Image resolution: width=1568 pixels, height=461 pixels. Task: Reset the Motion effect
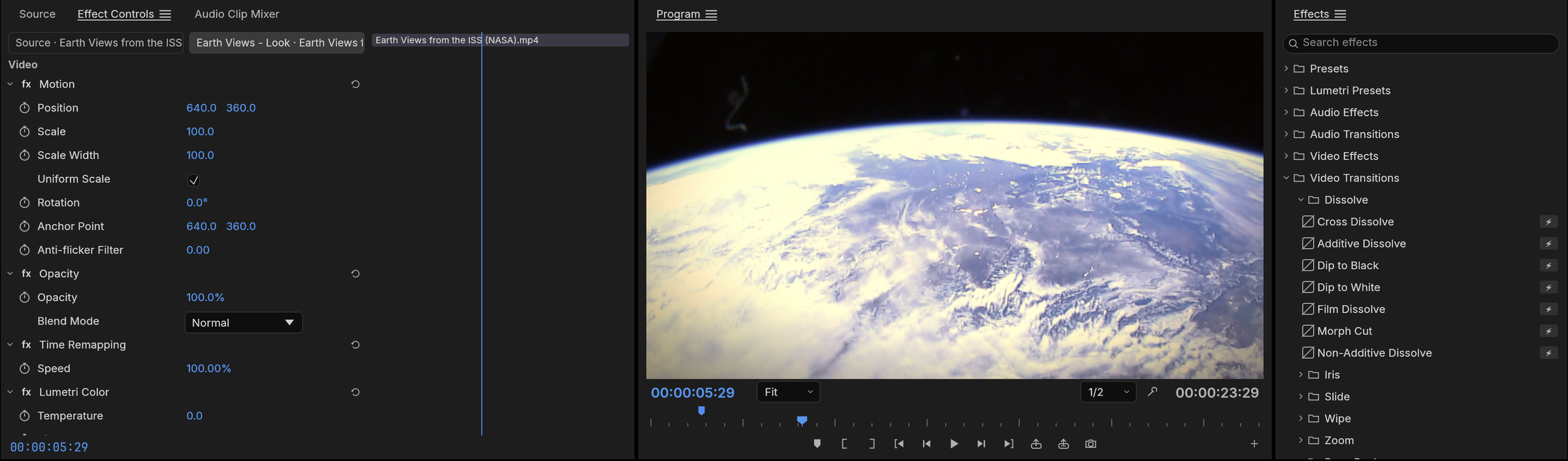coord(355,84)
